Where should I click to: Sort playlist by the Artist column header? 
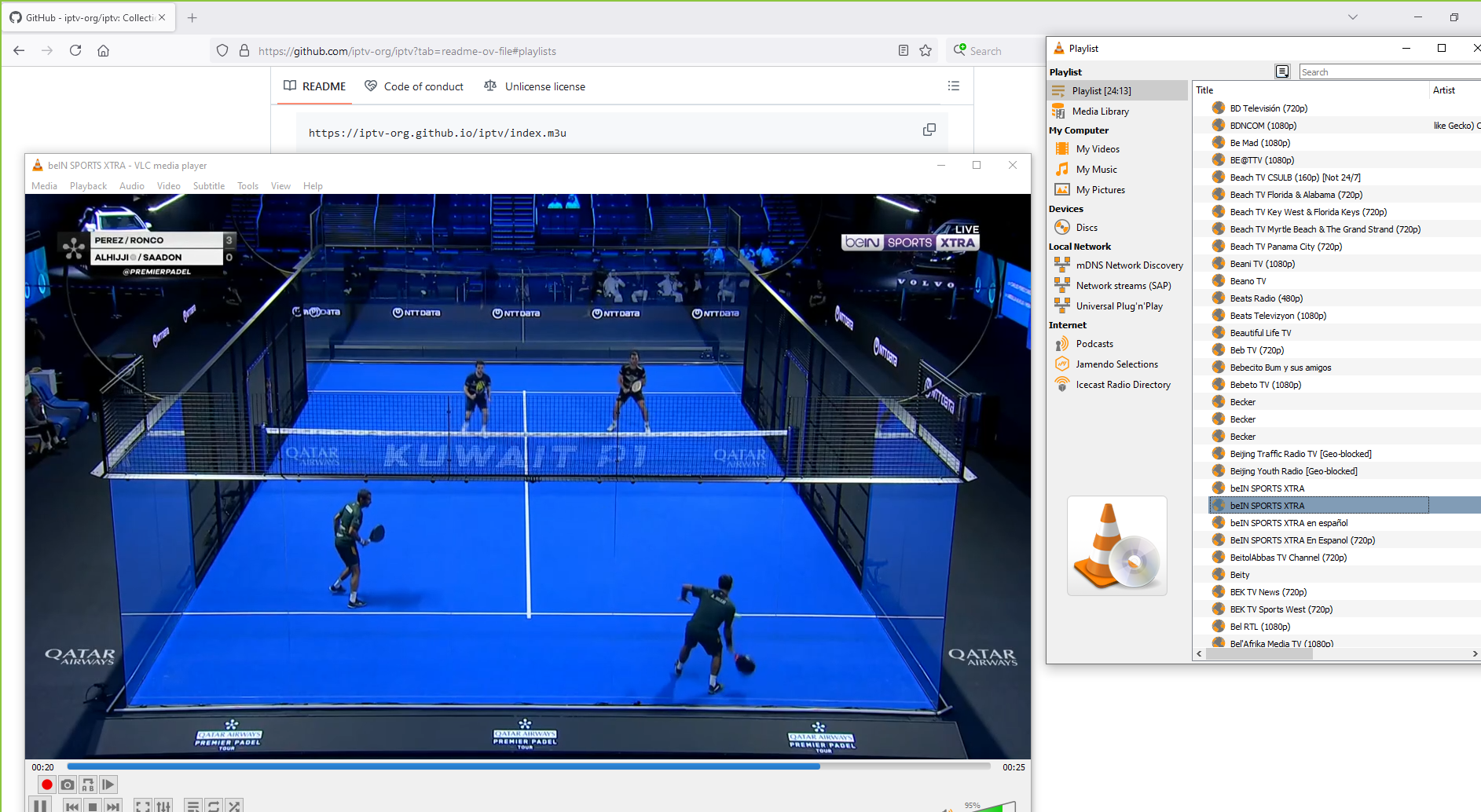click(1455, 90)
